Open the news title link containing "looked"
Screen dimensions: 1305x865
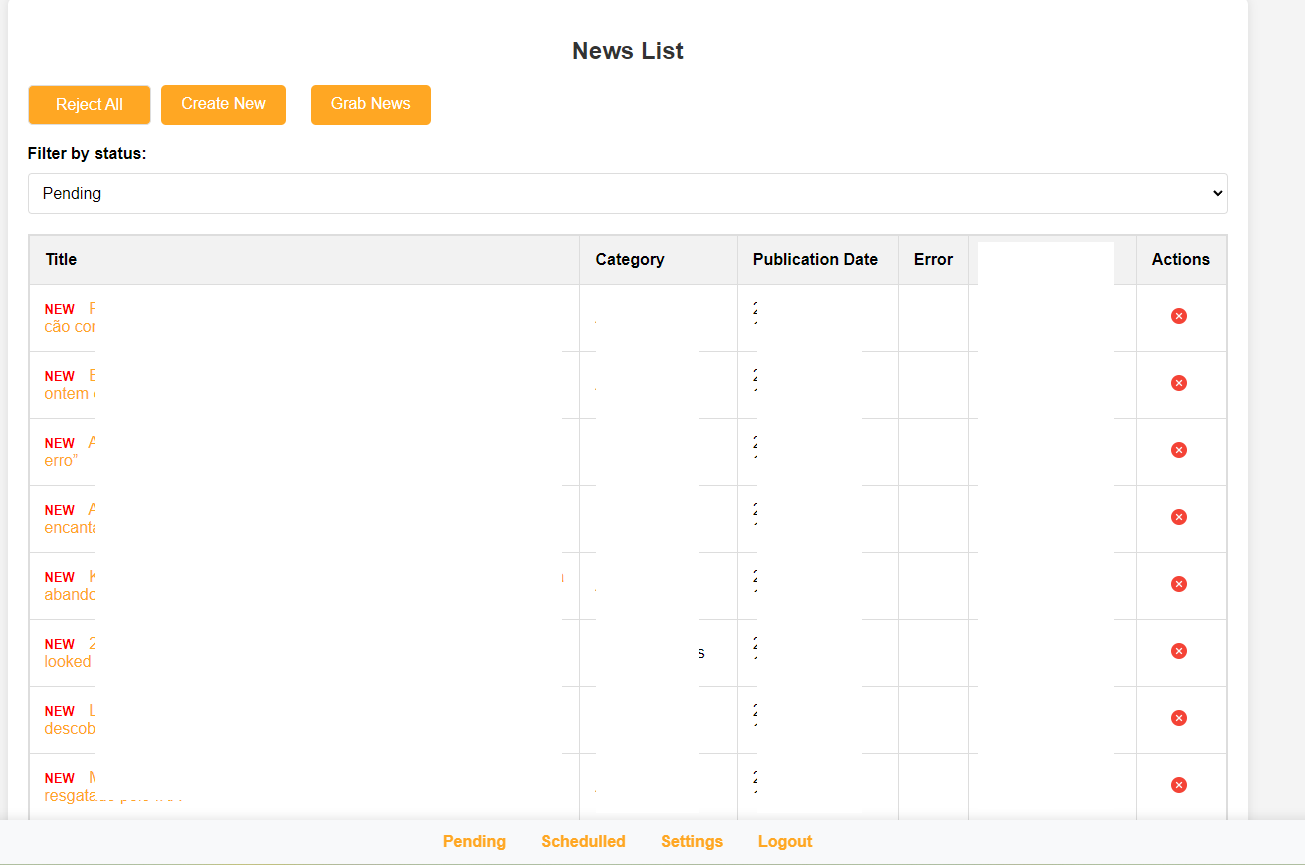coord(68,662)
